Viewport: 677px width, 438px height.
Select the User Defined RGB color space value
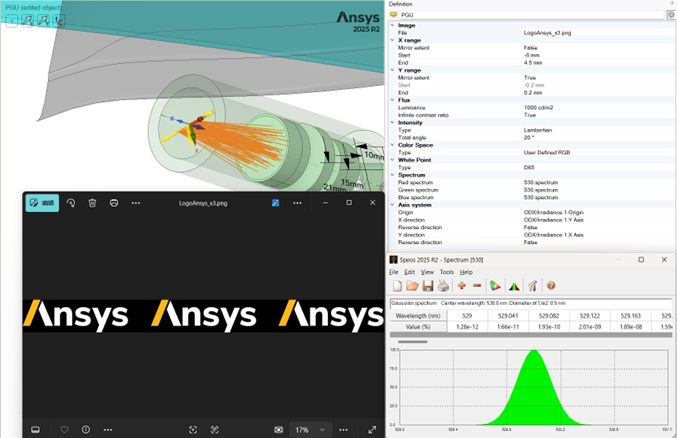point(547,152)
